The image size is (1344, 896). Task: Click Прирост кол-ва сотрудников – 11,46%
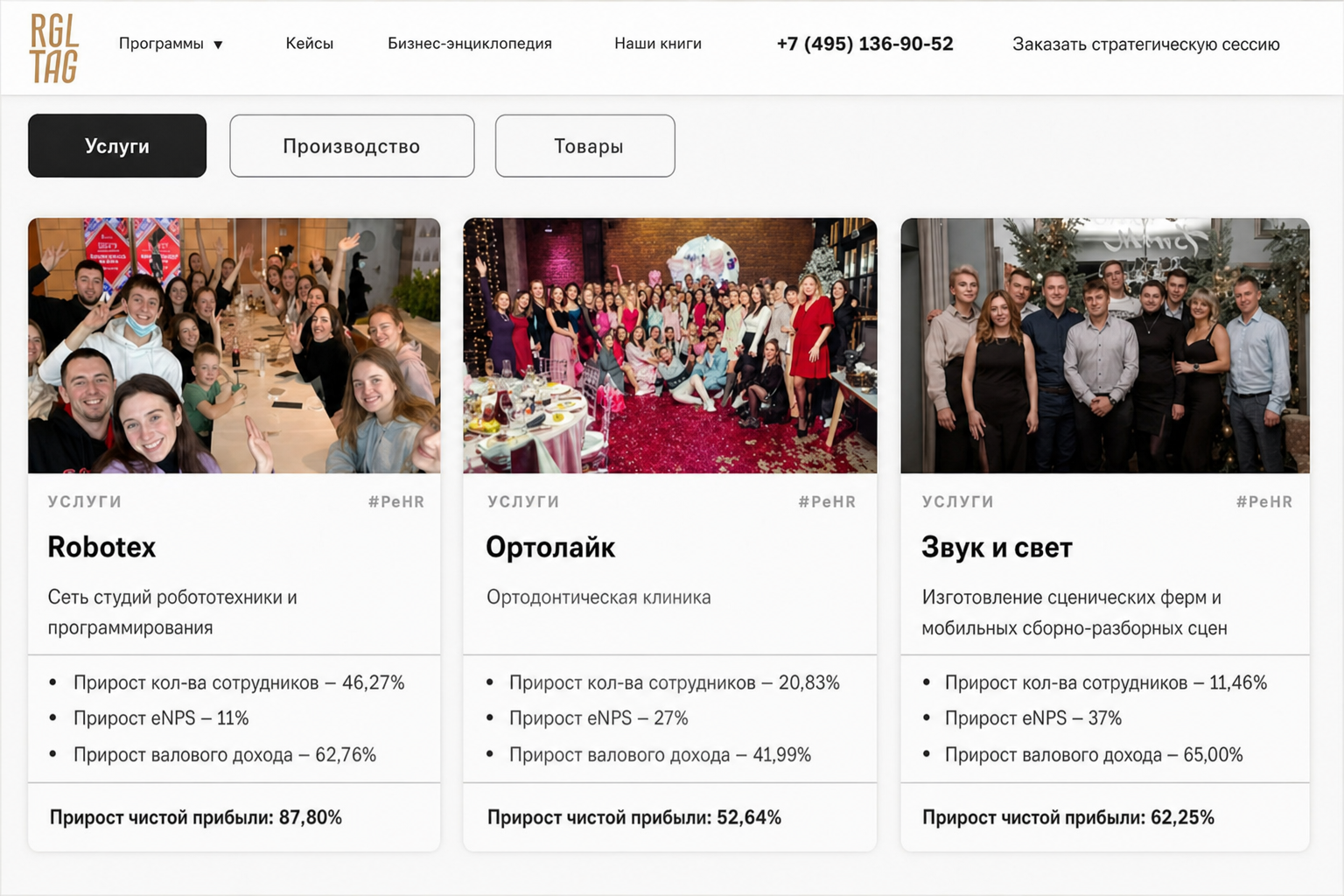1106,682
